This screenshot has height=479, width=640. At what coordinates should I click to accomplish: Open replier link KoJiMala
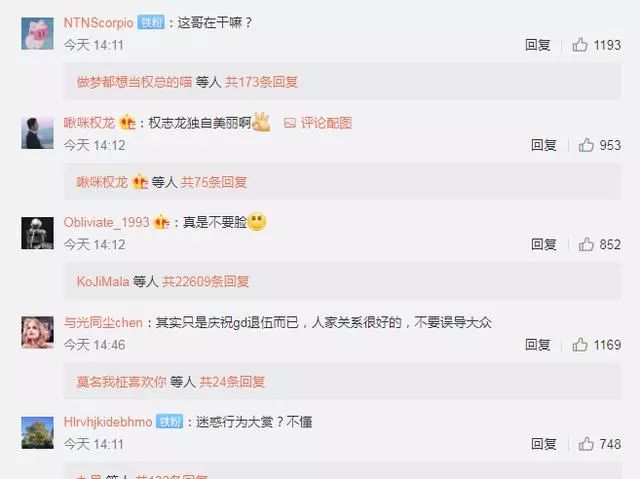(x=103, y=281)
